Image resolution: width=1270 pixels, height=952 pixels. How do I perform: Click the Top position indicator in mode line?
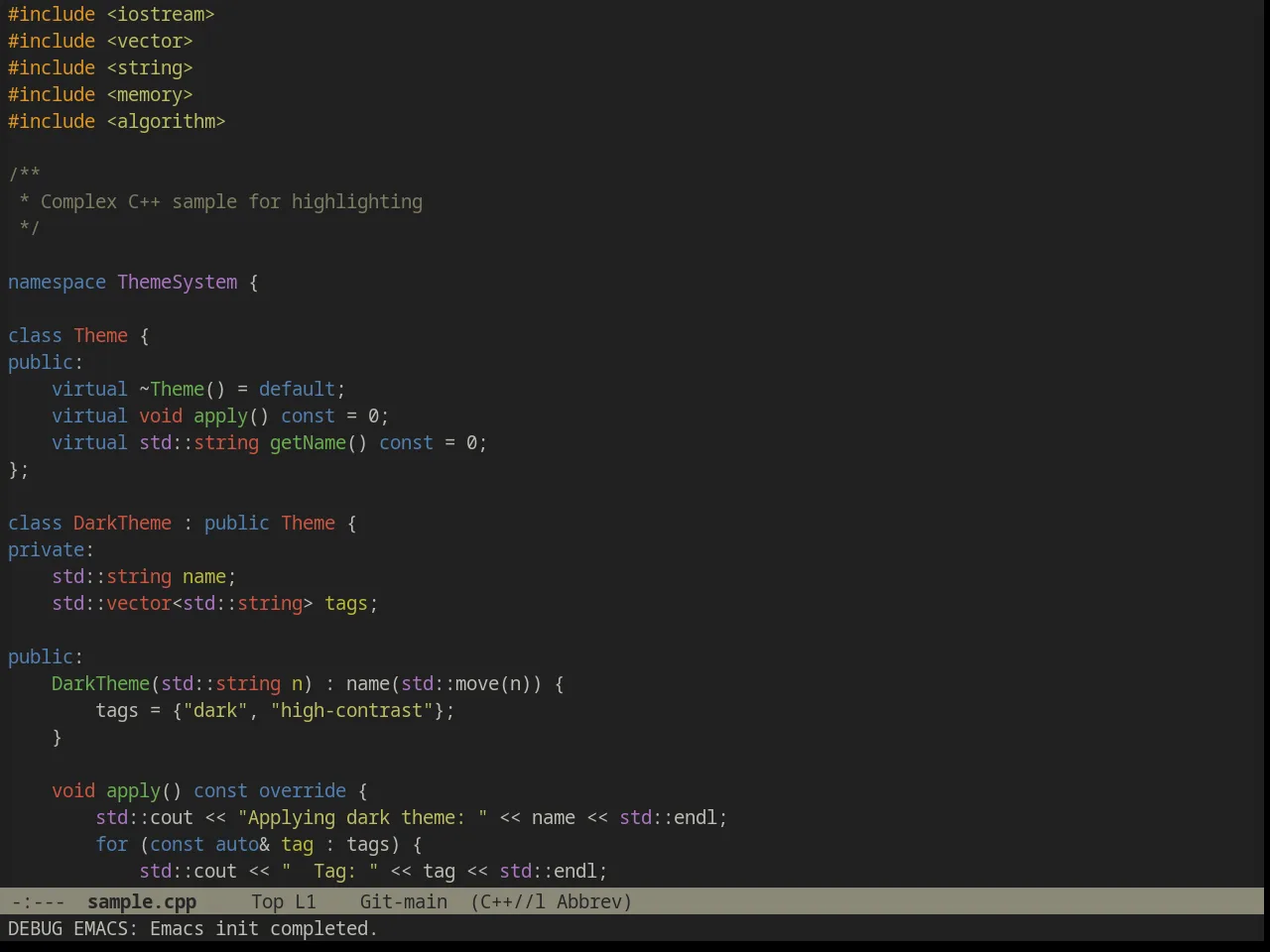coord(268,901)
